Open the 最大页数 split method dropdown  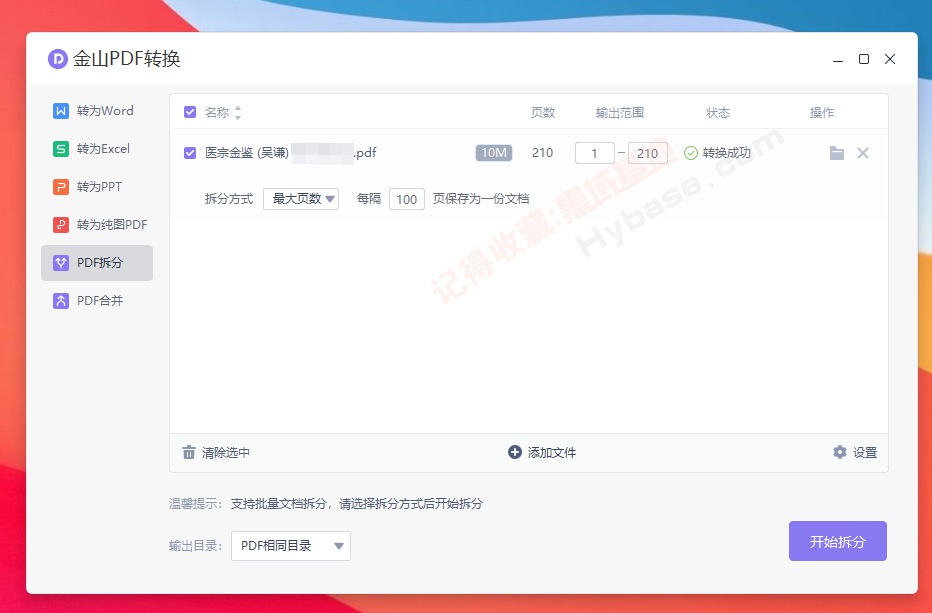click(301, 199)
